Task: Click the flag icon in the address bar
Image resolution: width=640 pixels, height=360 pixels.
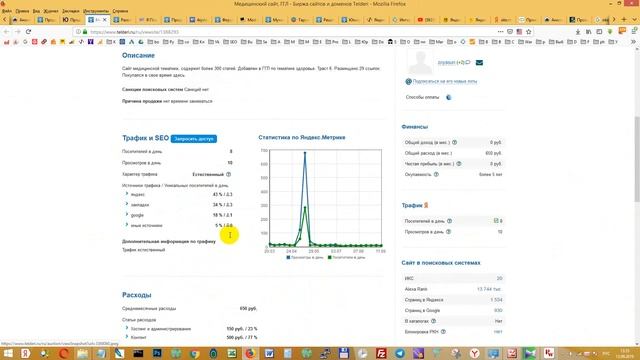Action: coord(519,32)
